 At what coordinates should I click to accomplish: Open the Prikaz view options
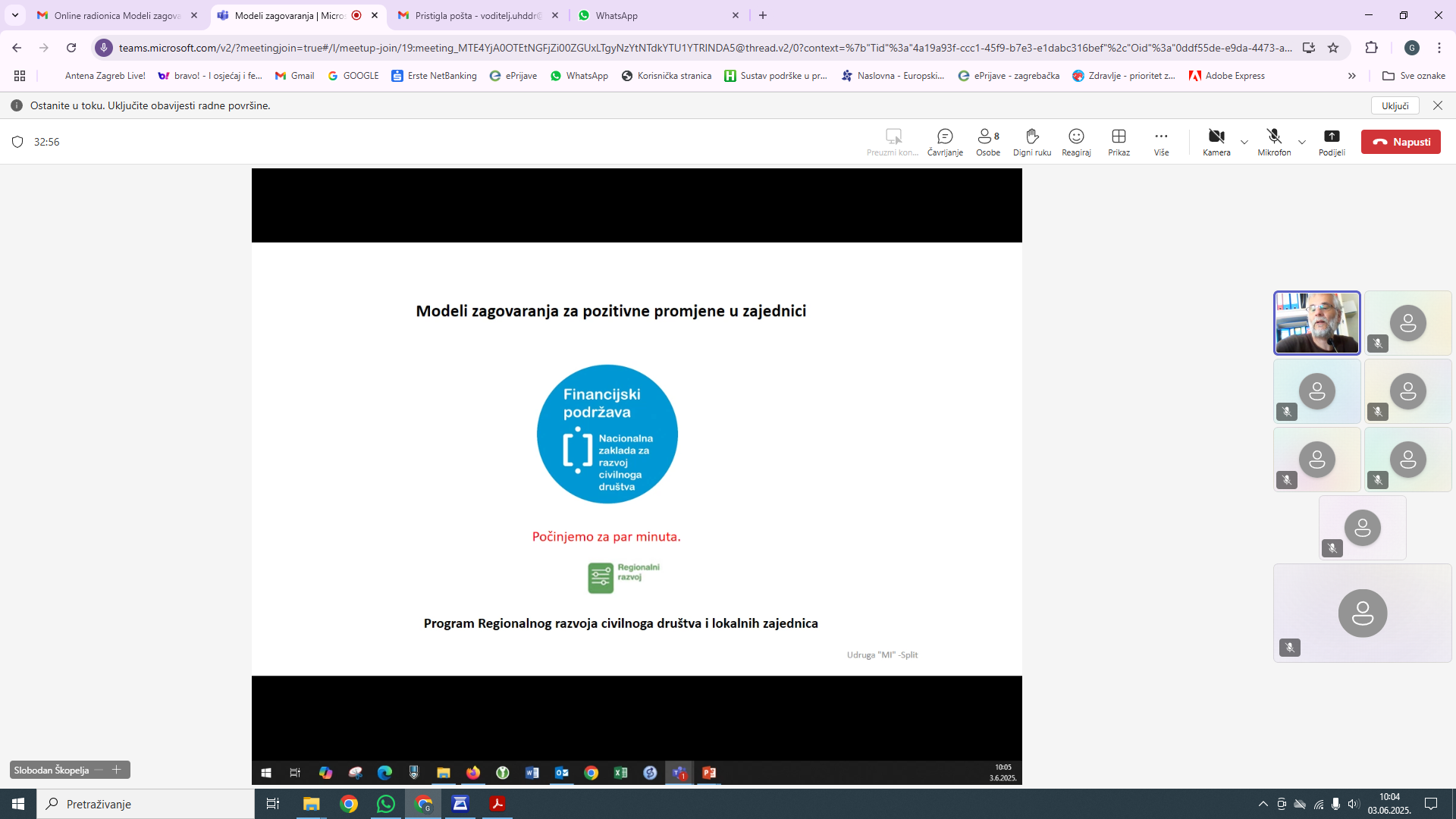1119,141
